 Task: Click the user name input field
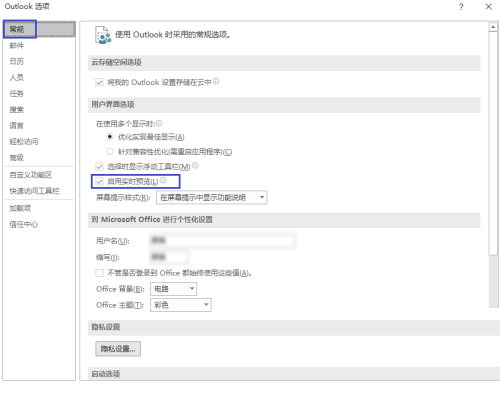click(222, 240)
